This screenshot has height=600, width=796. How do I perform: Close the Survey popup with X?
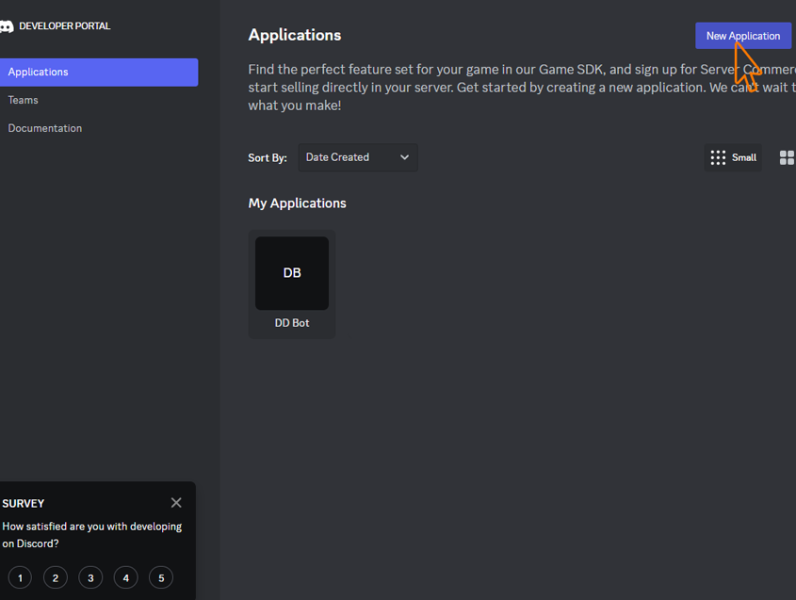(176, 503)
